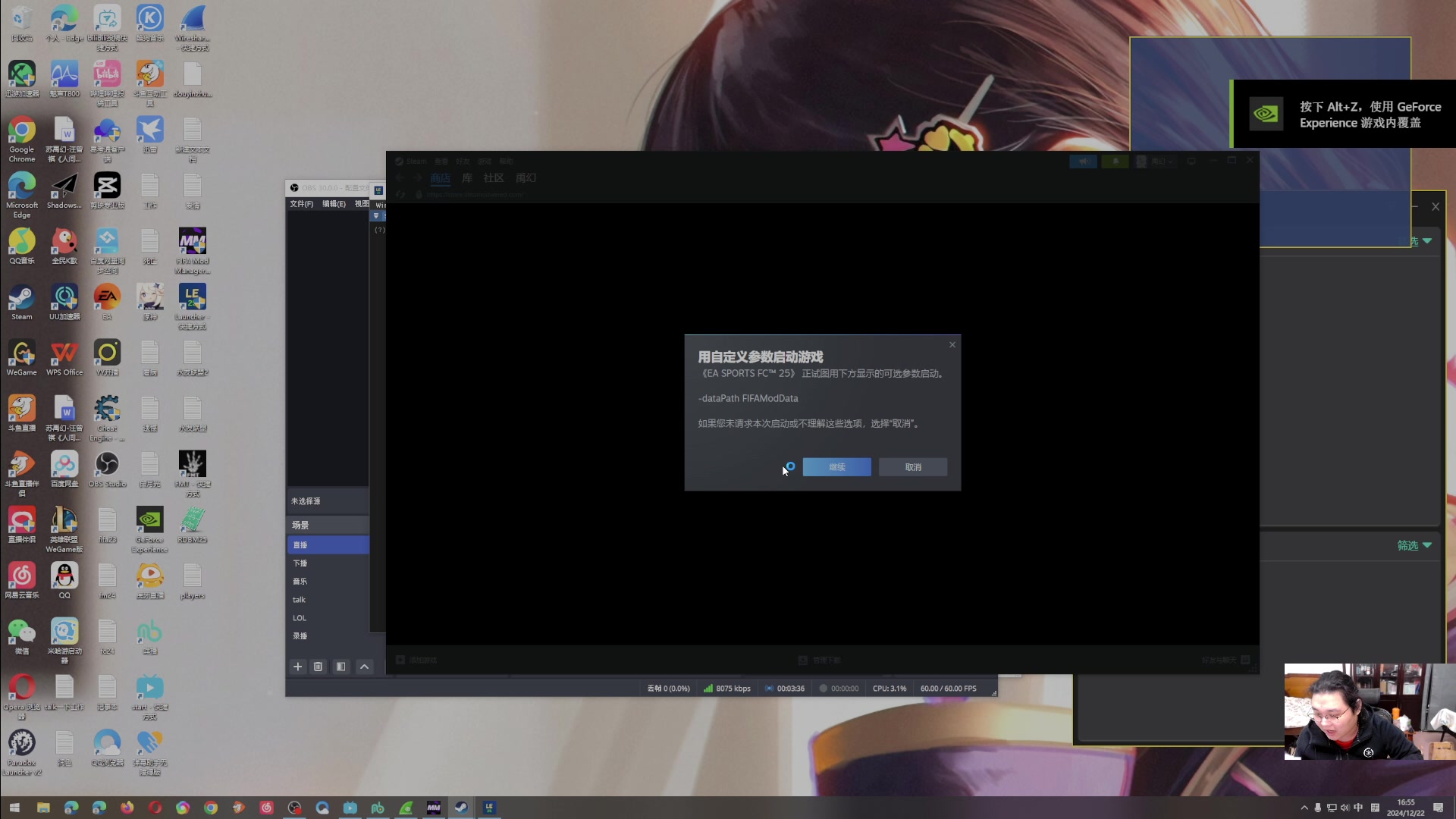1456x819 pixels.
Task: Open the taskbar clock showing 16:55
Action: [1405, 808]
